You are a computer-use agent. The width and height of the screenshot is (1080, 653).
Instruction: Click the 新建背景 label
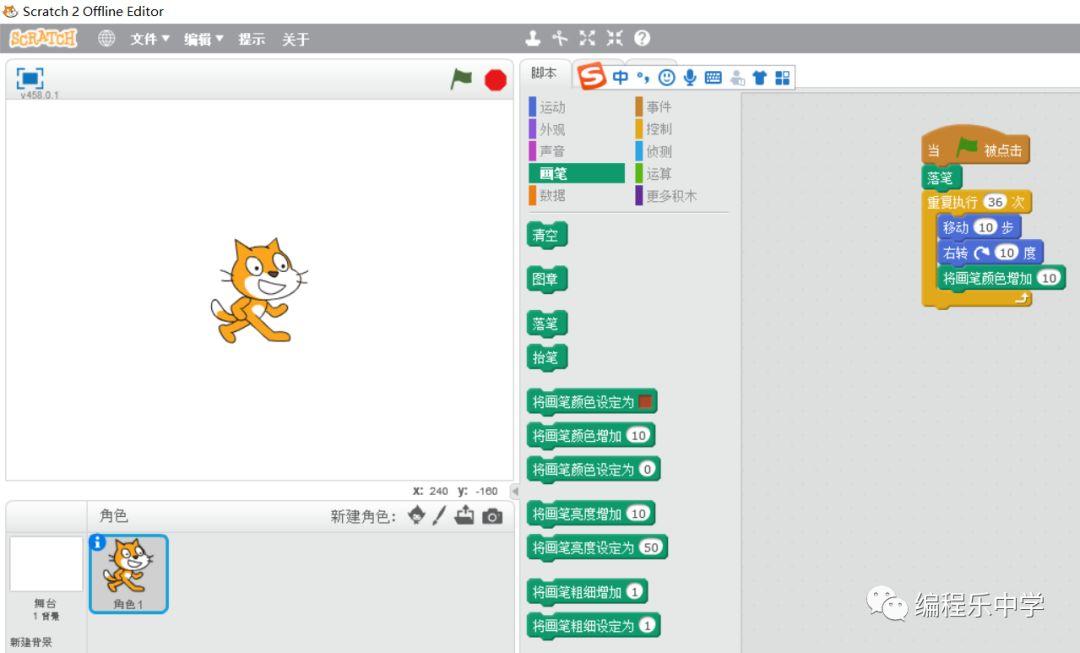pos(31,642)
